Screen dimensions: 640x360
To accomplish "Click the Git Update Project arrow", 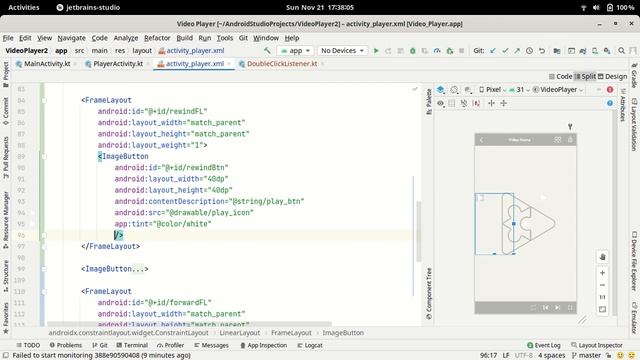I will (493, 51).
